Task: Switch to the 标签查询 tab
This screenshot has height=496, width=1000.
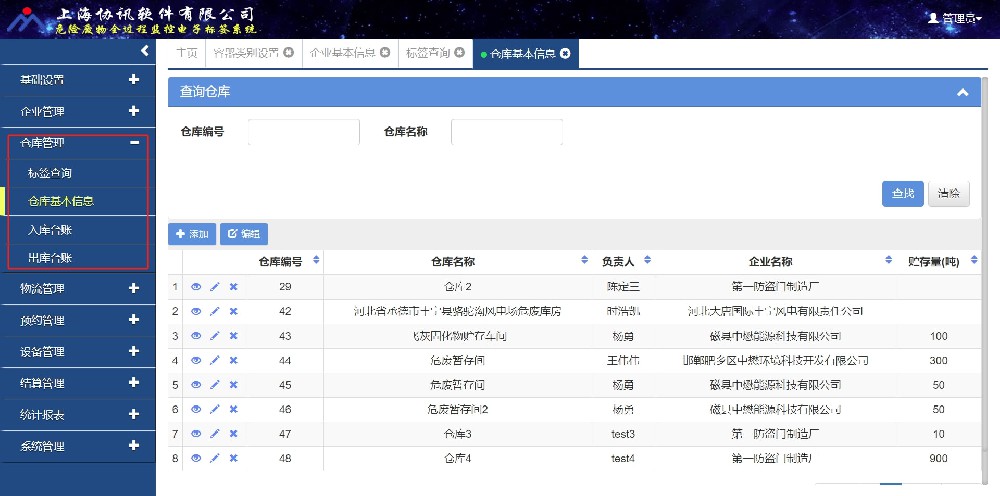Action: [428, 53]
